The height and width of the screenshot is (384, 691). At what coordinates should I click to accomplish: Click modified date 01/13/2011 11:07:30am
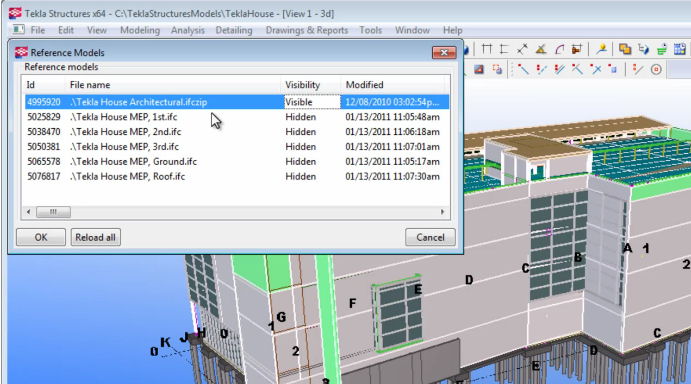(x=392, y=176)
